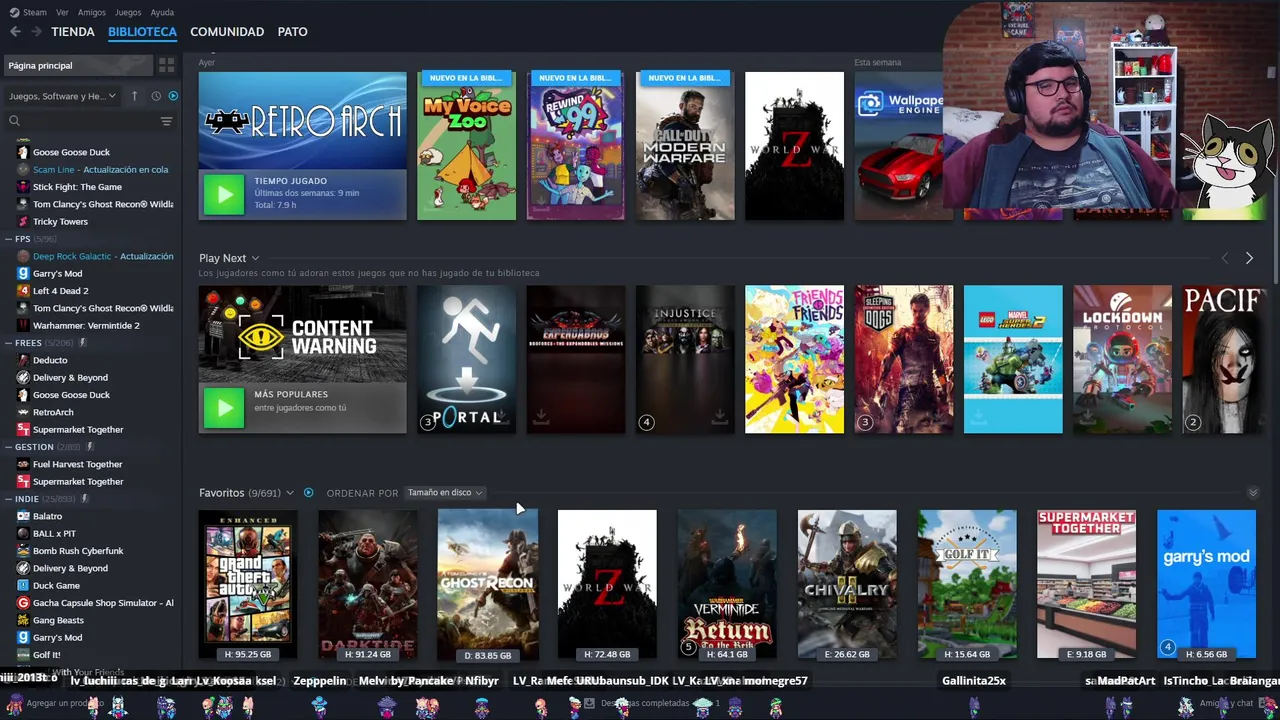Open the PATO profile tab
Viewport: 1280px width, 720px height.
[292, 32]
